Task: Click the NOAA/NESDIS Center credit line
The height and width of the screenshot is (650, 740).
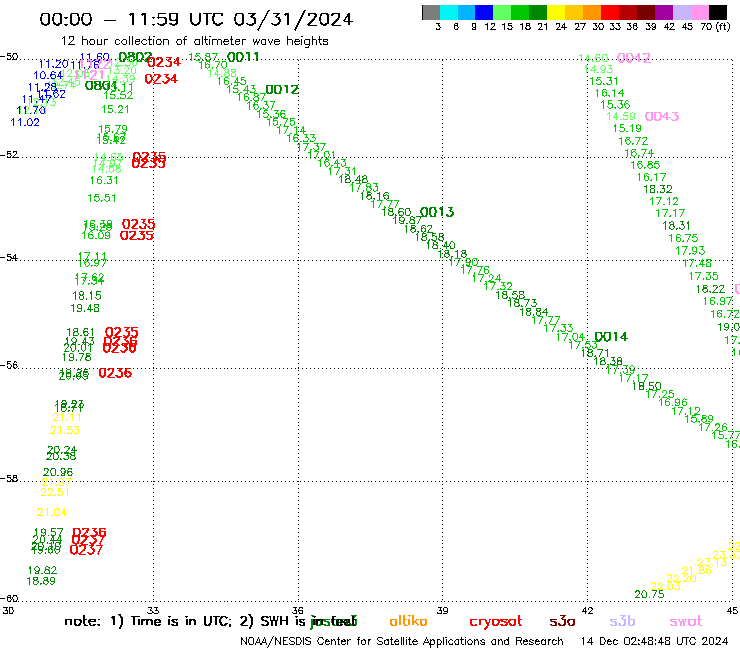Action: (402, 642)
